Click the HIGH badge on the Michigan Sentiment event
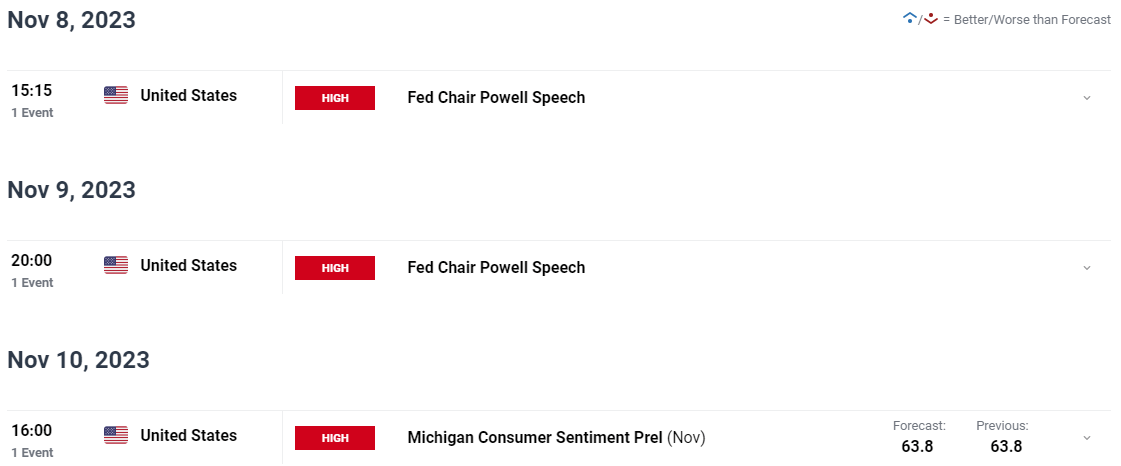Image resolution: width=1121 pixels, height=466 pixels. click(x=335, y=438)
